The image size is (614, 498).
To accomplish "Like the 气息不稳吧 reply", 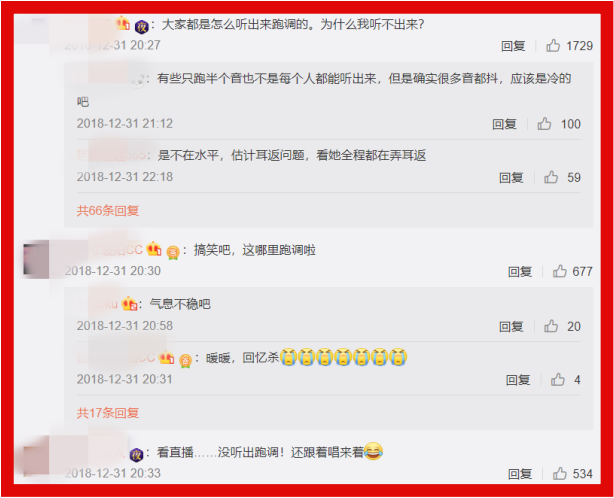I will pyautogui.click(x=551, y=326).
